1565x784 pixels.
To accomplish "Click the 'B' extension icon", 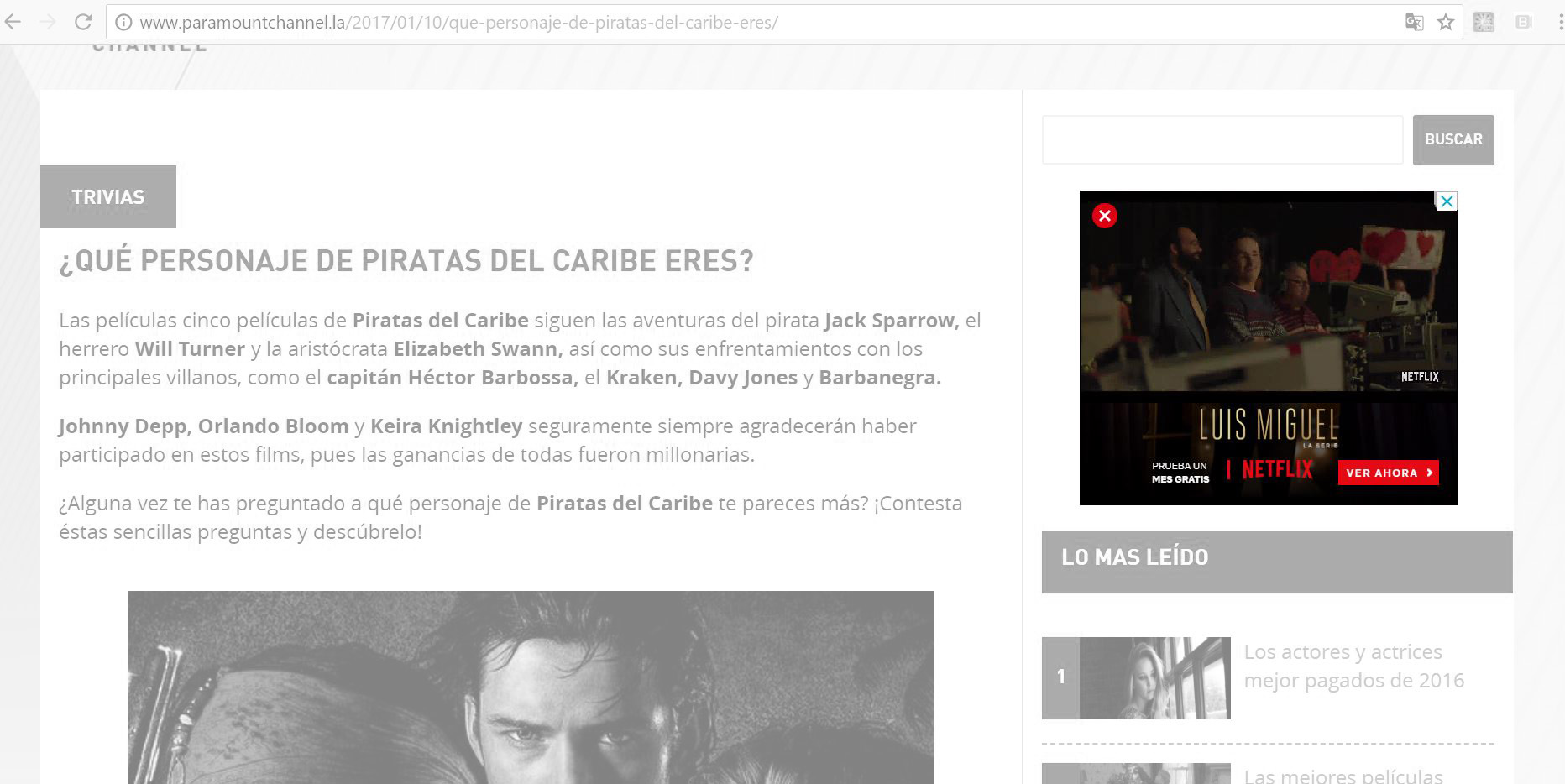I will (1524, 23).
